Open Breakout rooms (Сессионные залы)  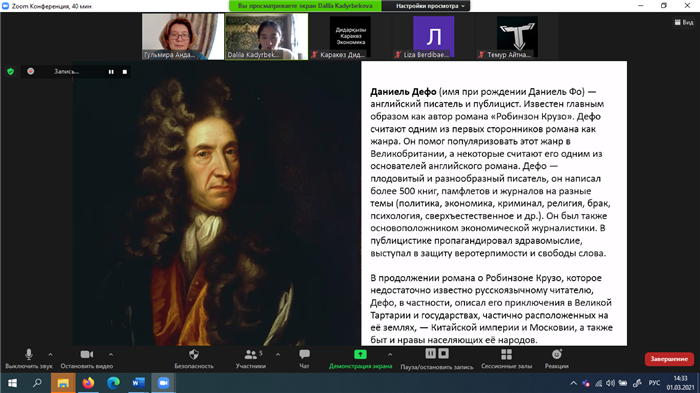(x=506, y=359)
